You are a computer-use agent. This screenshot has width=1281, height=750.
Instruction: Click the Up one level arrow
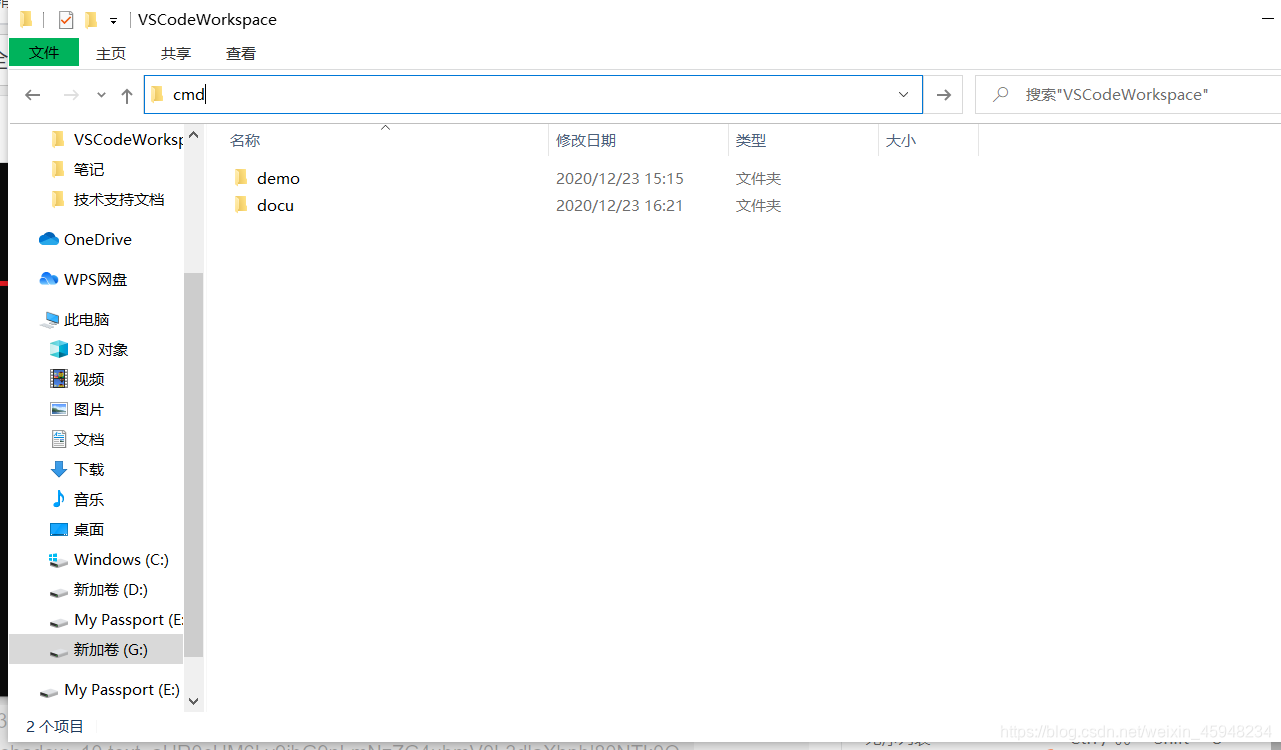coord(127,95)
